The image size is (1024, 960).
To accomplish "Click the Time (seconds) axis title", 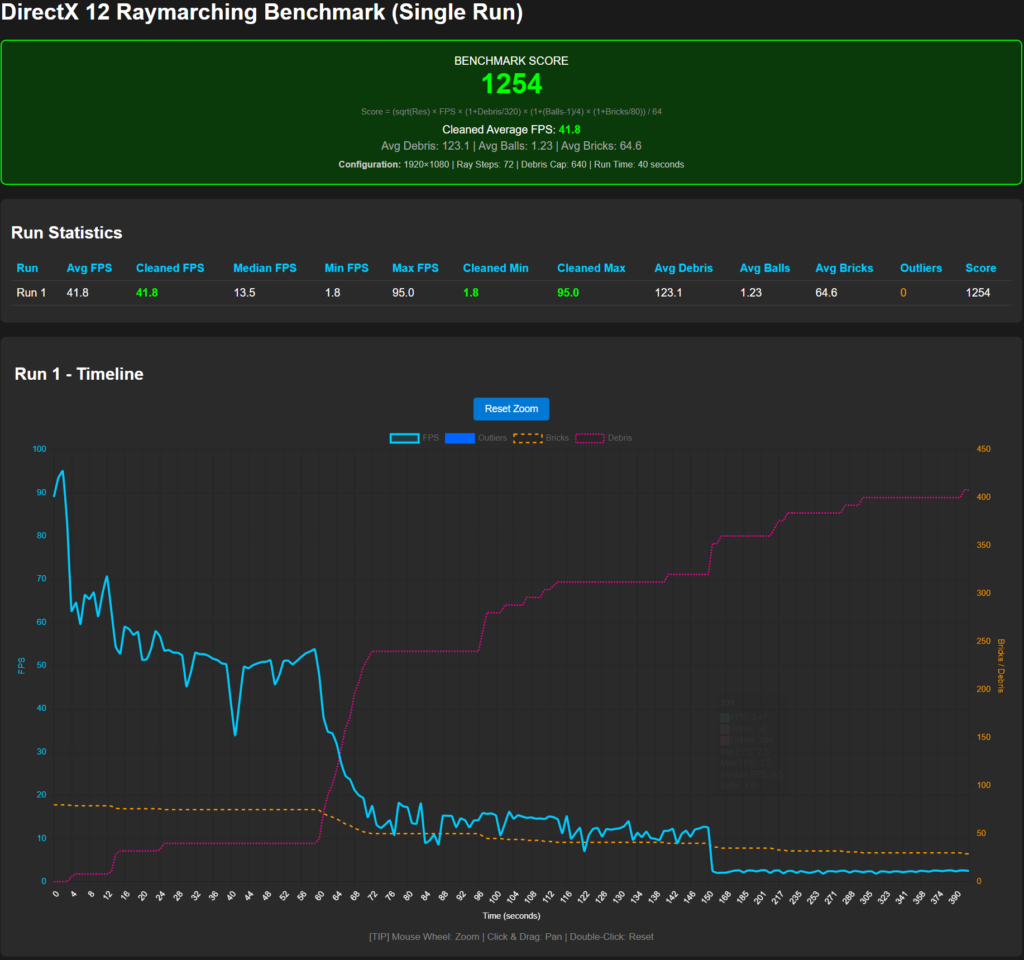I will tap(511, 915).
